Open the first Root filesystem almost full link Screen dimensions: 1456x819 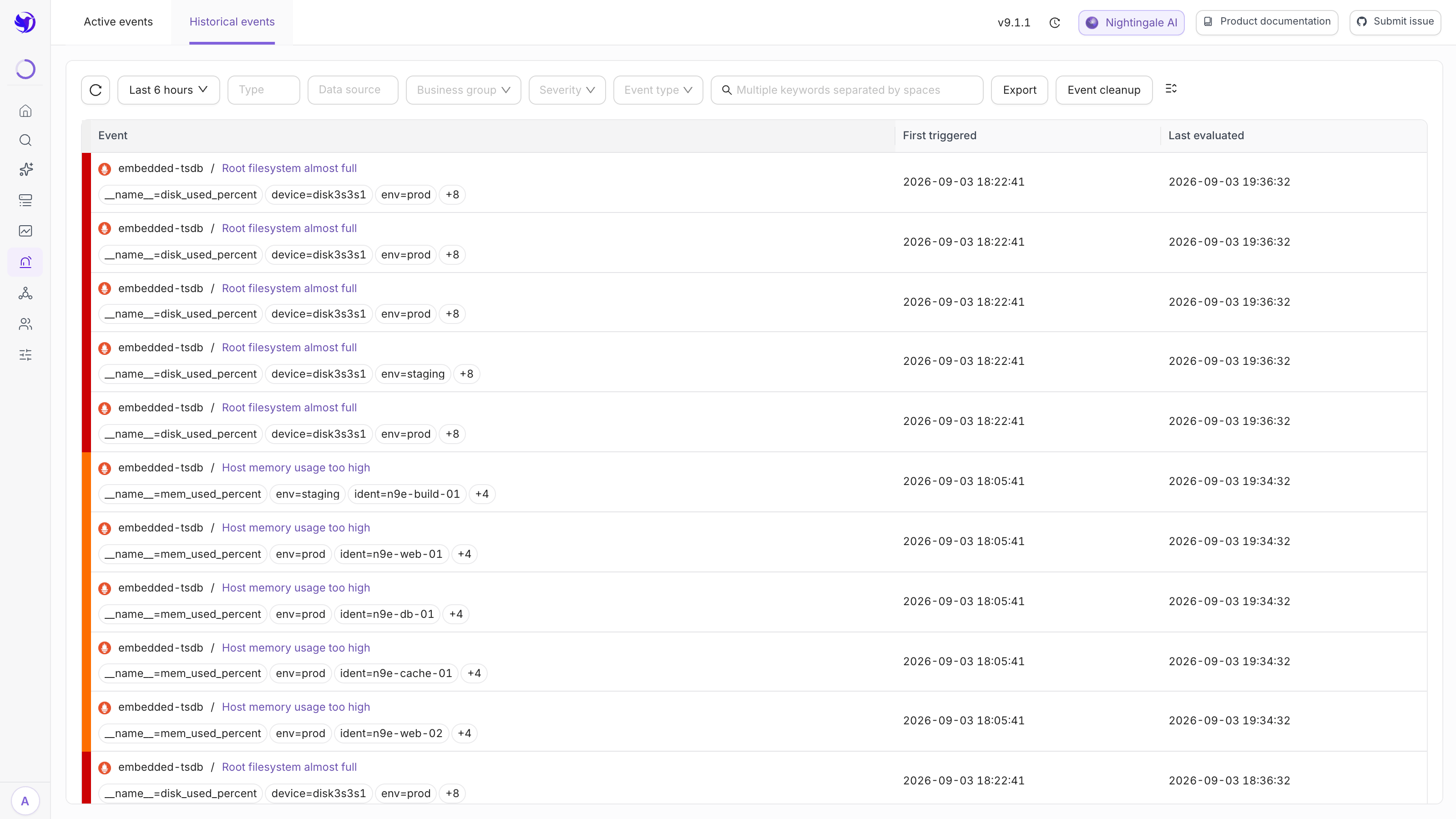pyautogui.click(x=289, y=168)
